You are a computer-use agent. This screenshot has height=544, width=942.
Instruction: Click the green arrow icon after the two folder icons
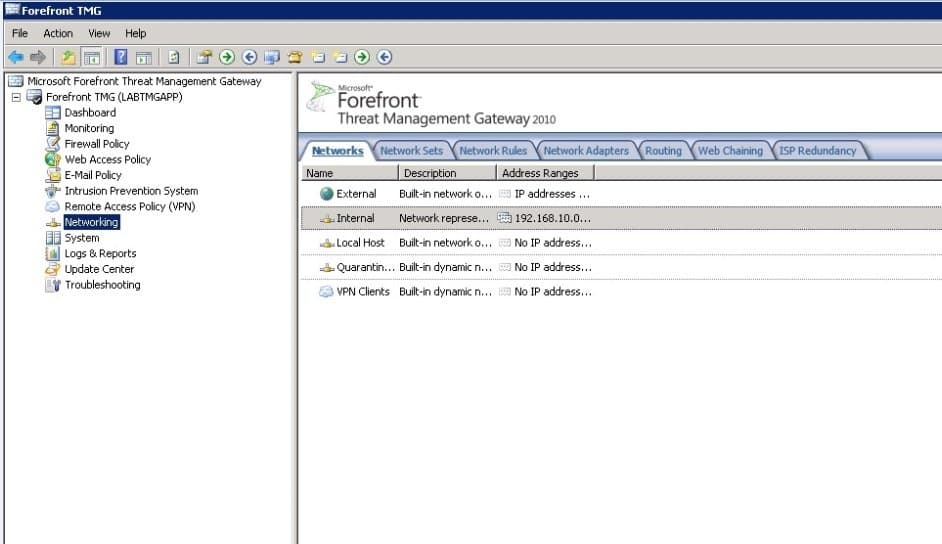pos(362,57)
